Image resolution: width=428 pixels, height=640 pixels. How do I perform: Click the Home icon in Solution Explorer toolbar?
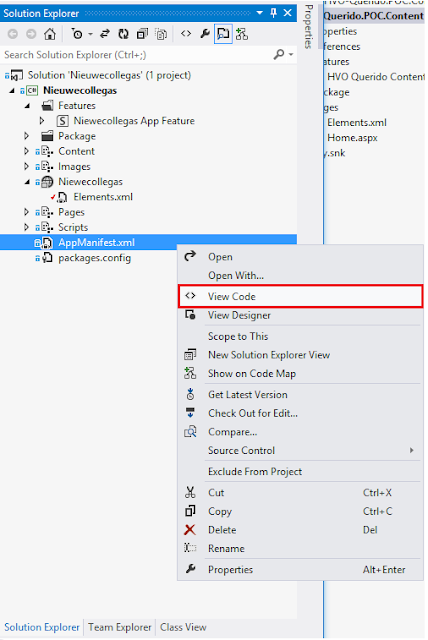tap(50, 34)
